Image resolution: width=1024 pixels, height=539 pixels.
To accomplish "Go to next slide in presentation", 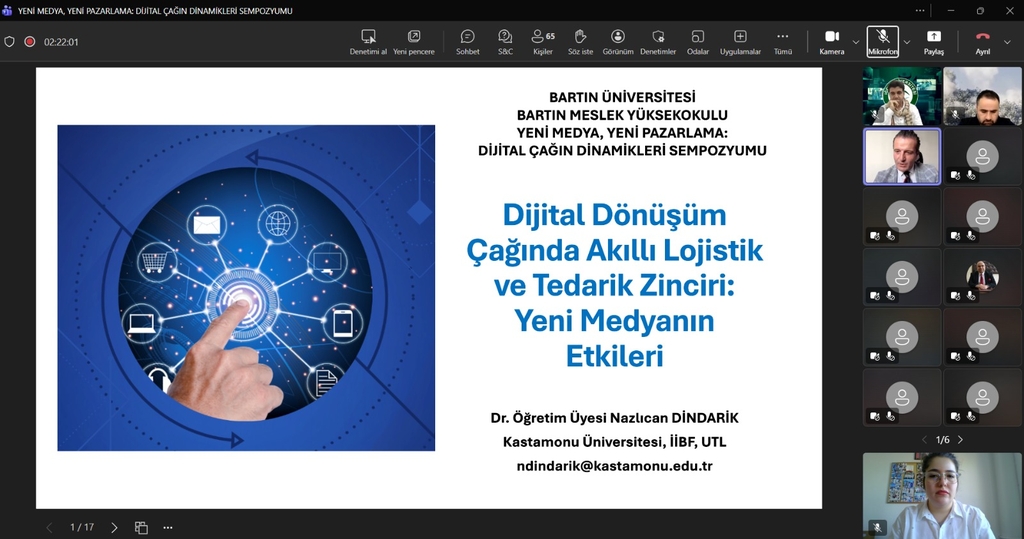I will pyautogui.click(x=114, y=527).
